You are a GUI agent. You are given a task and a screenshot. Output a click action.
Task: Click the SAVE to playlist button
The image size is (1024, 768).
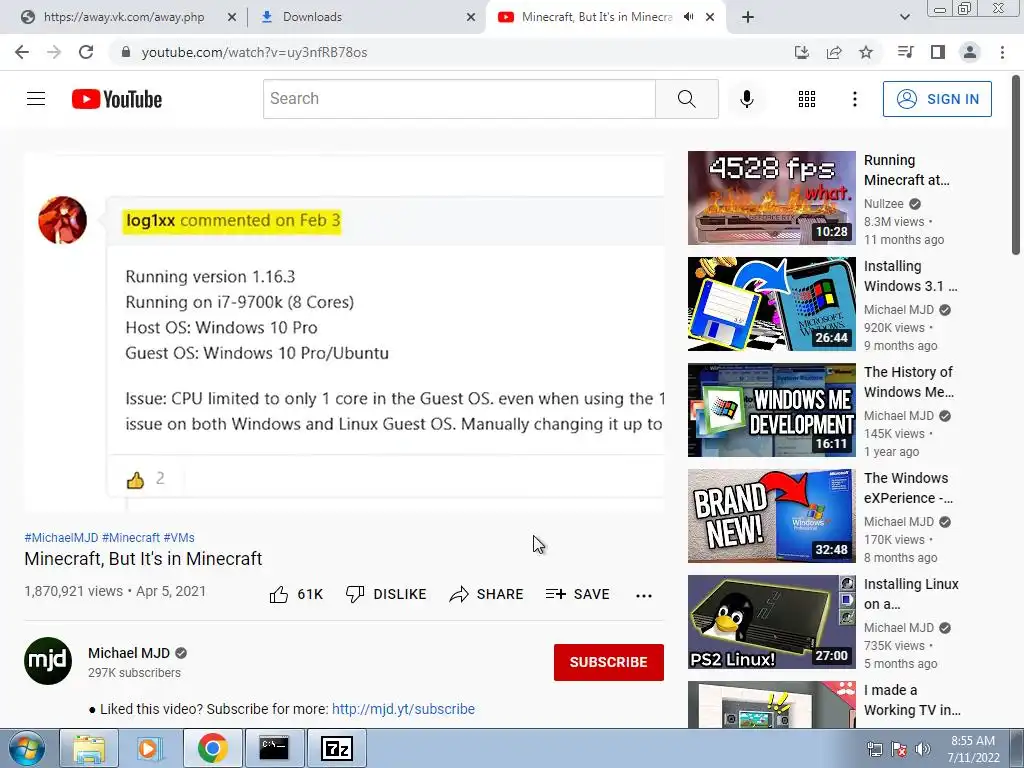coord(578,594)
